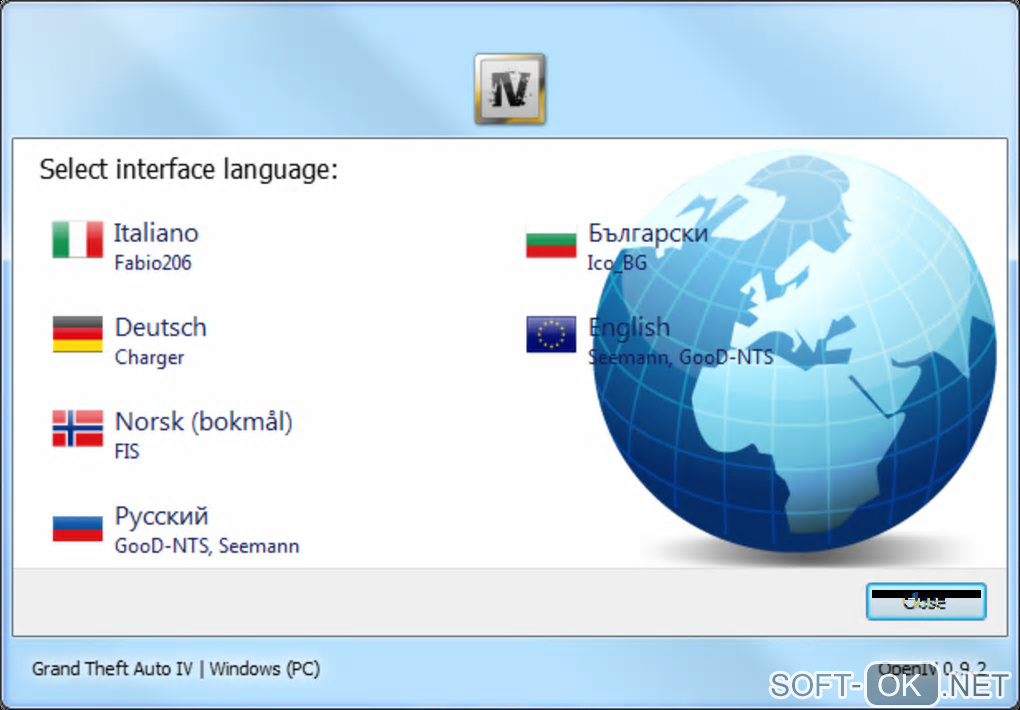
Task: Pick English as interface language
Action: tap(629, 327)
